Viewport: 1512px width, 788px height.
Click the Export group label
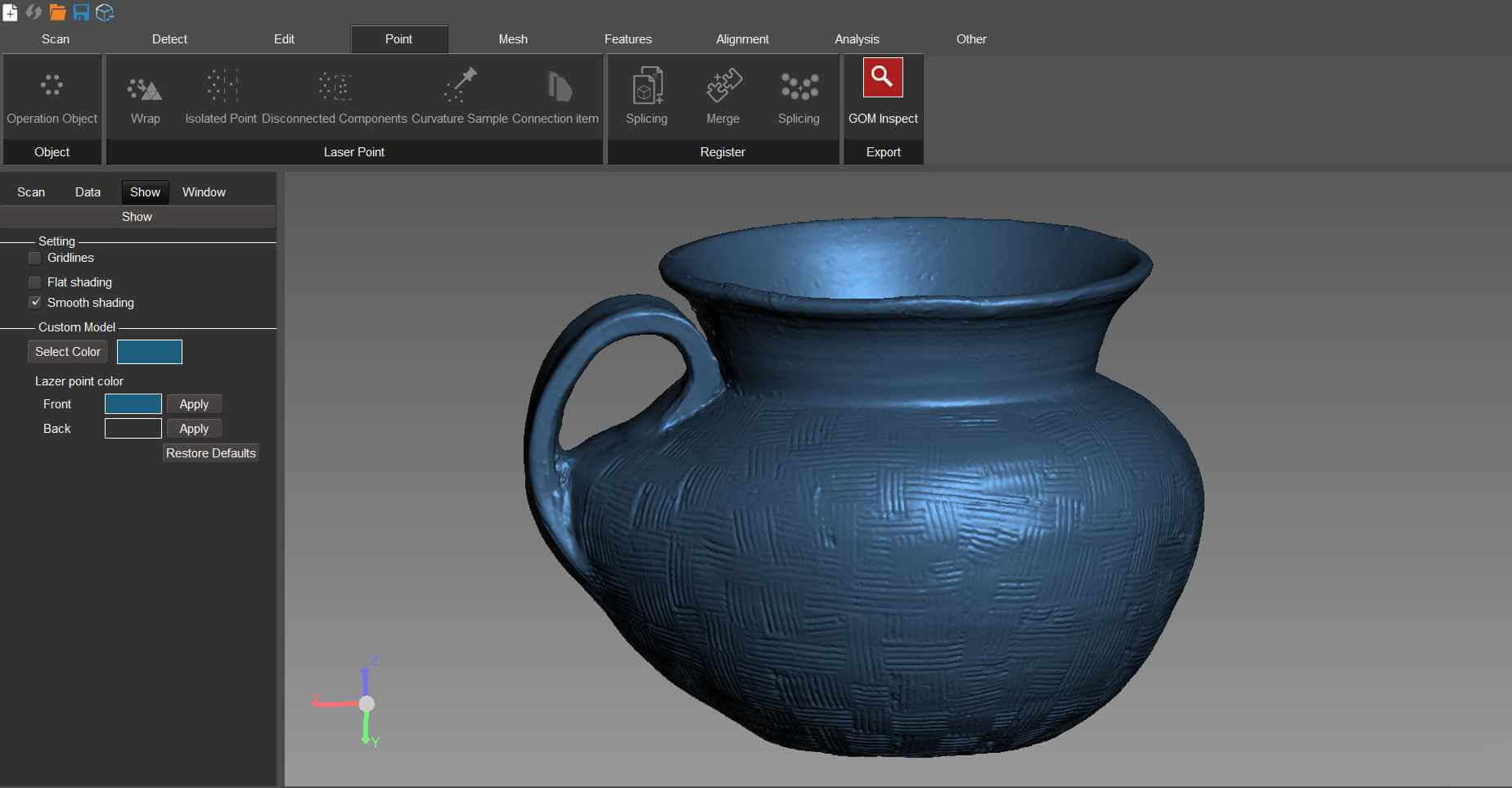(884, 152)
